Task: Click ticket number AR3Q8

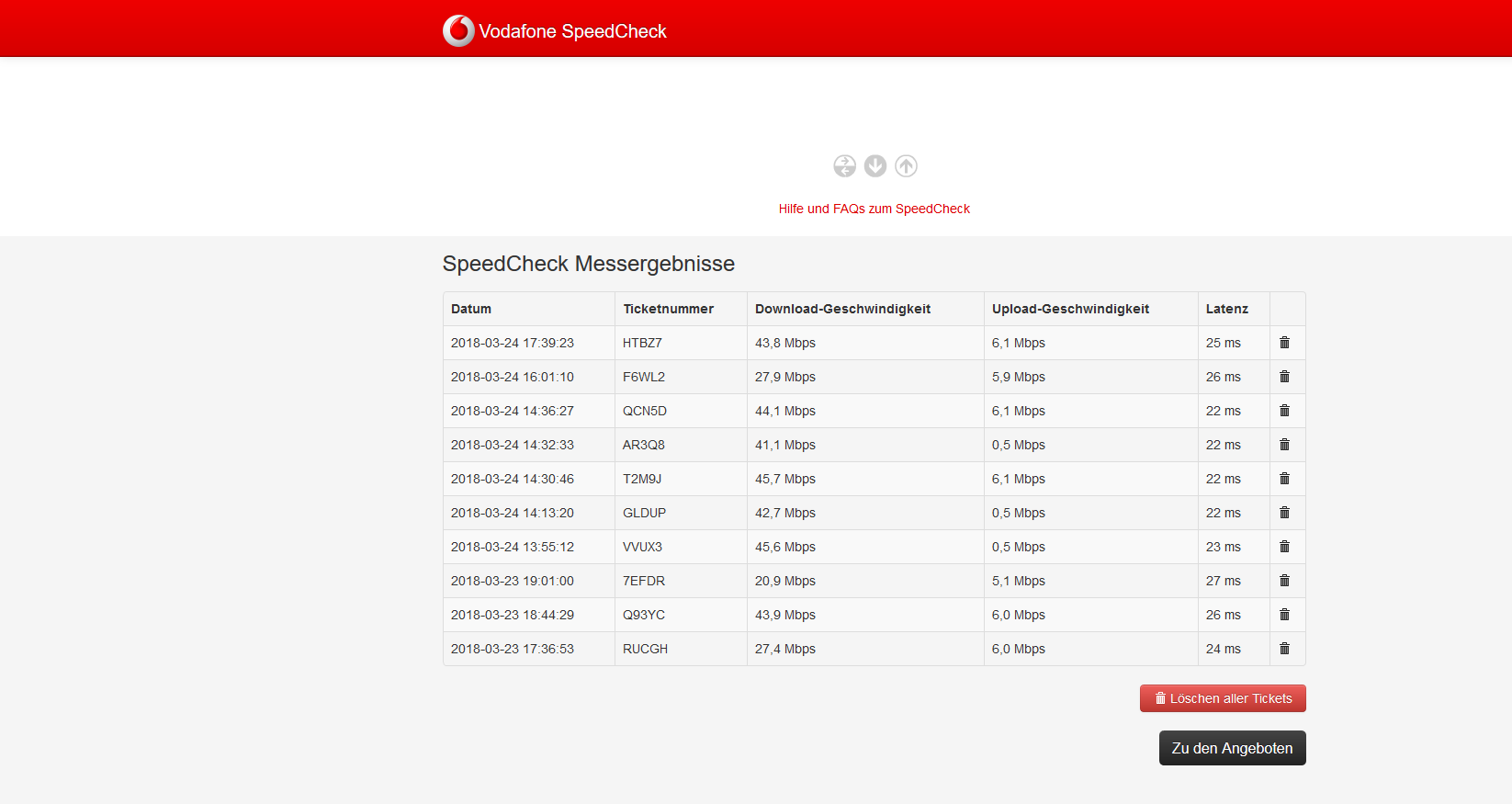Action: pos(644,445)
